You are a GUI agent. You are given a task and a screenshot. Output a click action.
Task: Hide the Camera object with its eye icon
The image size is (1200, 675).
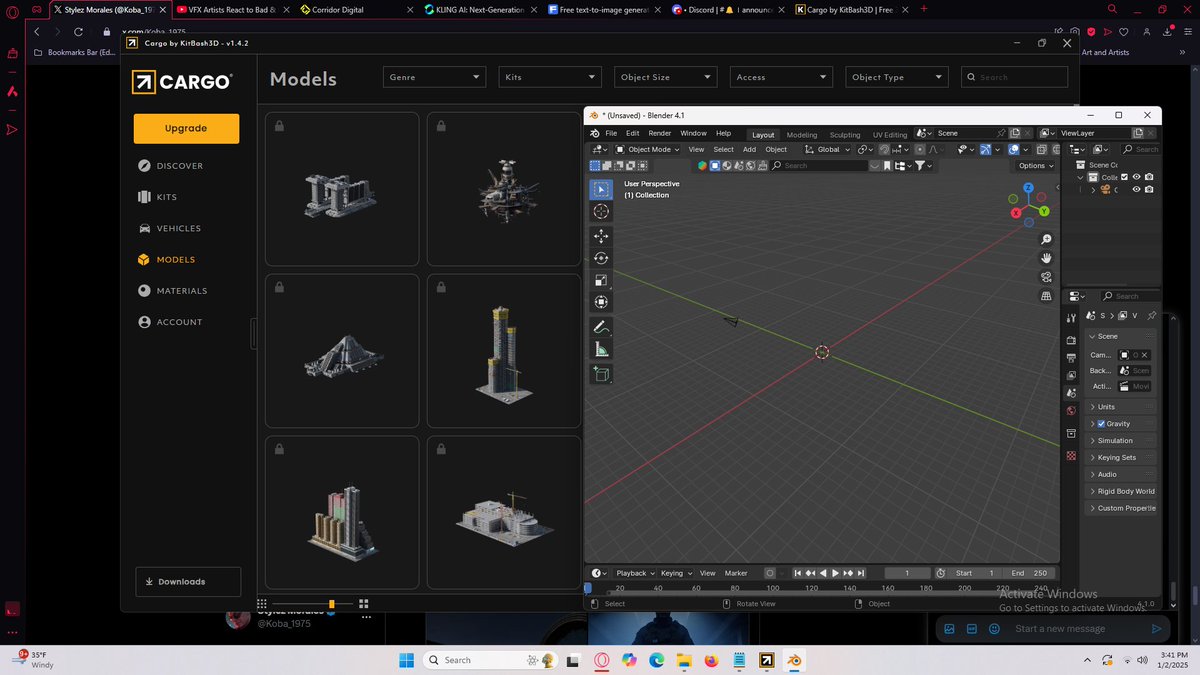(1137, 190)
